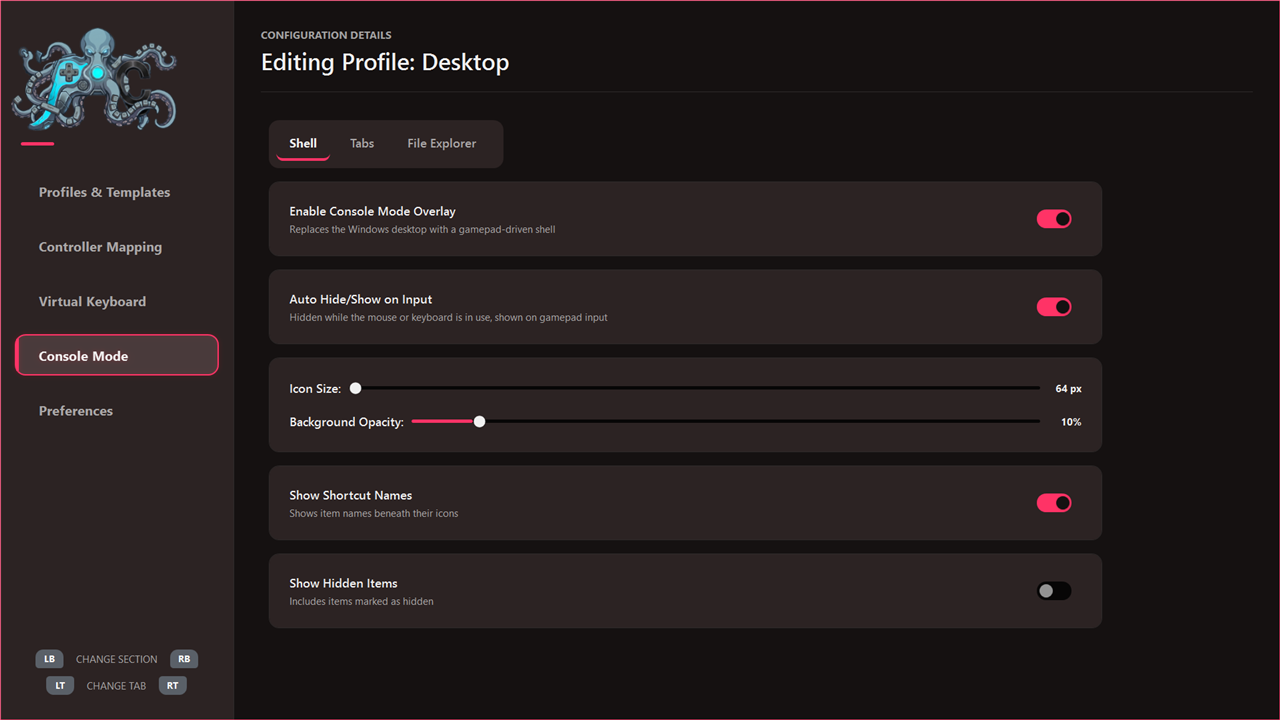Image resolution: width=1280 pixels, height=720 pixels.
Task: Disable the Console Mode Overlay toggle
Action: [1054, 219]
